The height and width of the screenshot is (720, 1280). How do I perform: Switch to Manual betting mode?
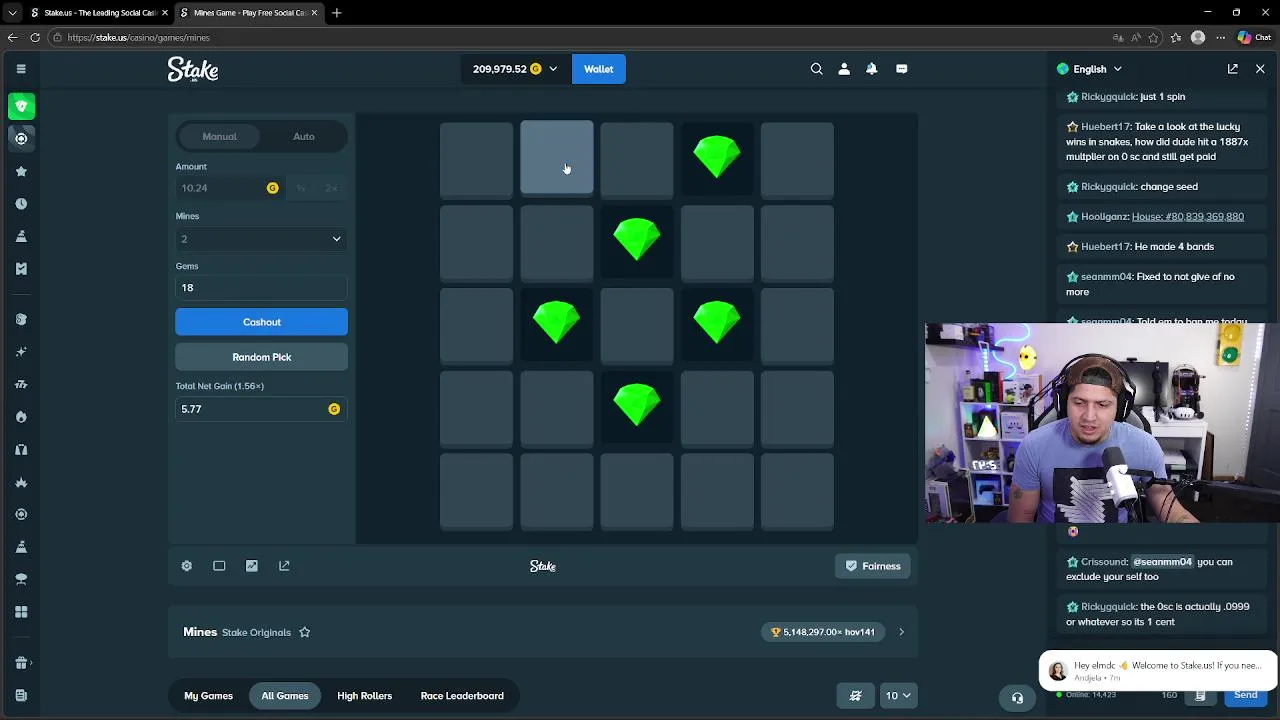click(x=219, y=136)
